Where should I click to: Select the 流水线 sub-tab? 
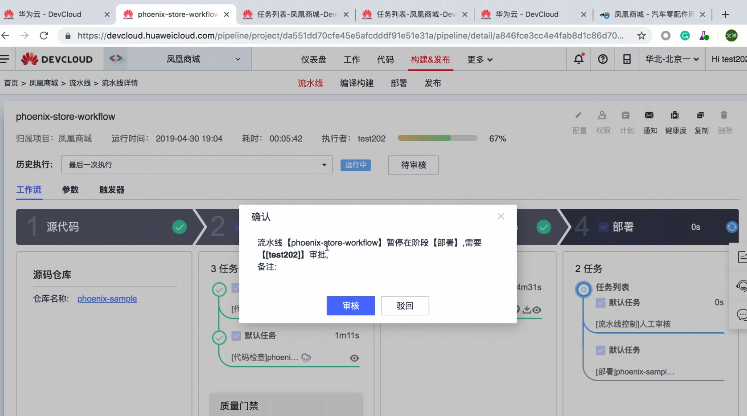pyautogui.click(x=310, y=83)
